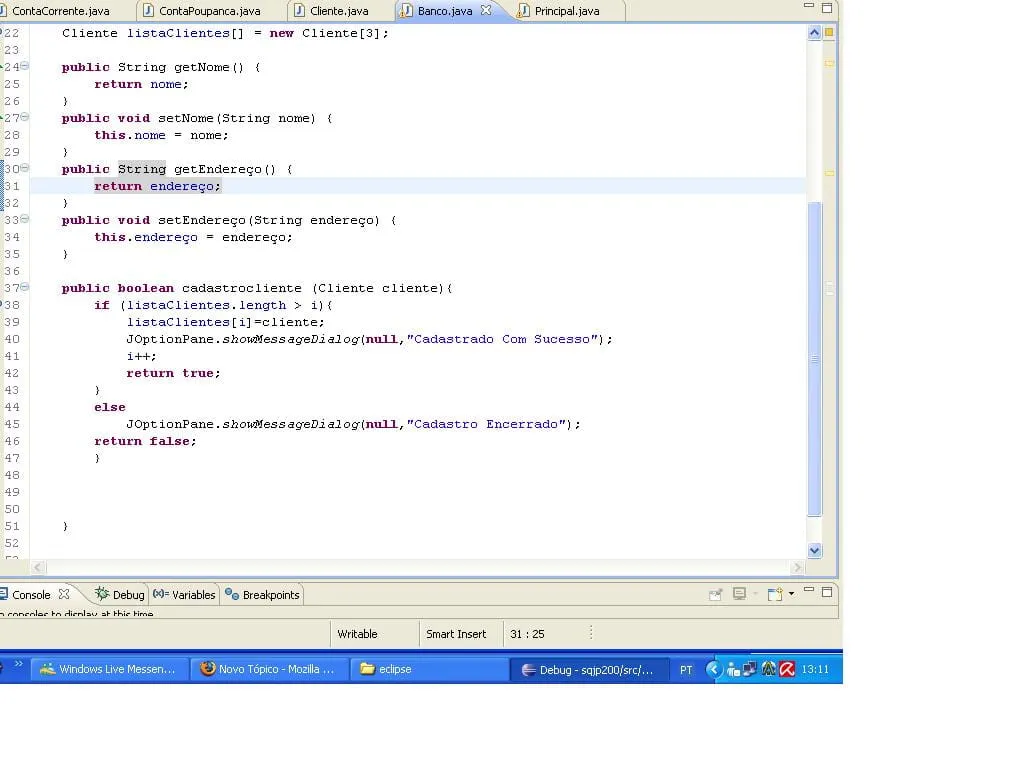1024x768 pixels.
Task: Collapse the cadastrocliente method at line 37
Action: (x=25, y=288)
